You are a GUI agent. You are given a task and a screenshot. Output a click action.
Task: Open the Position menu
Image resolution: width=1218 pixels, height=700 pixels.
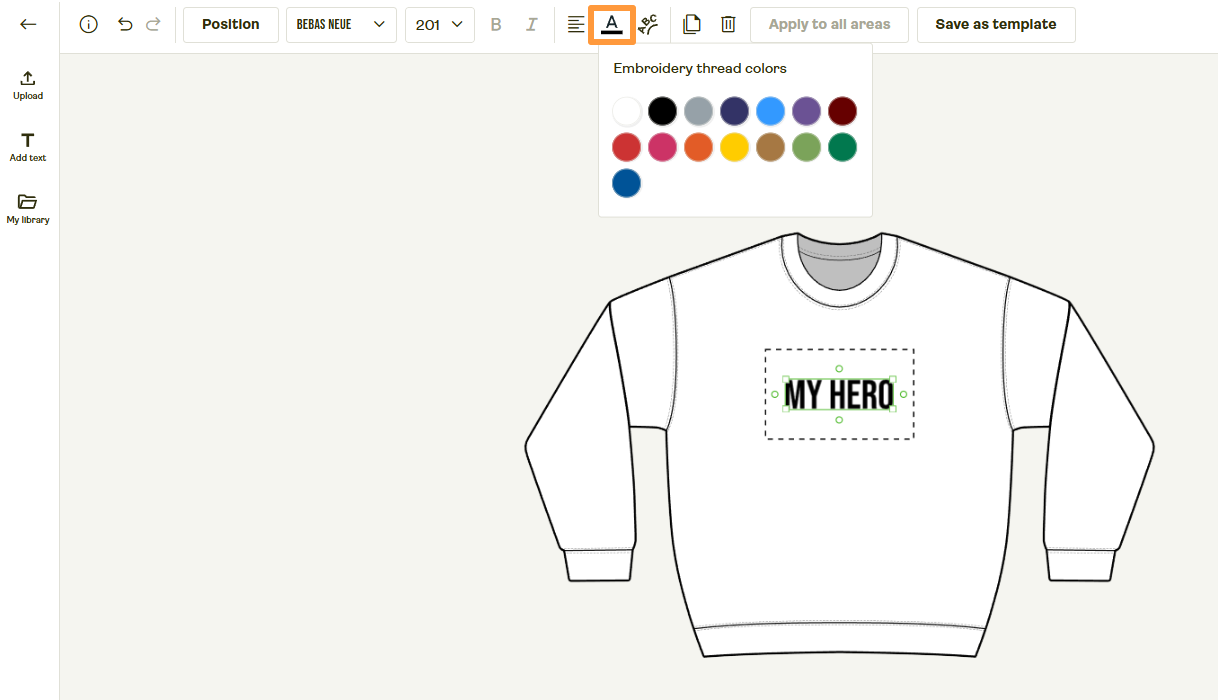click(x=230, y=24)
